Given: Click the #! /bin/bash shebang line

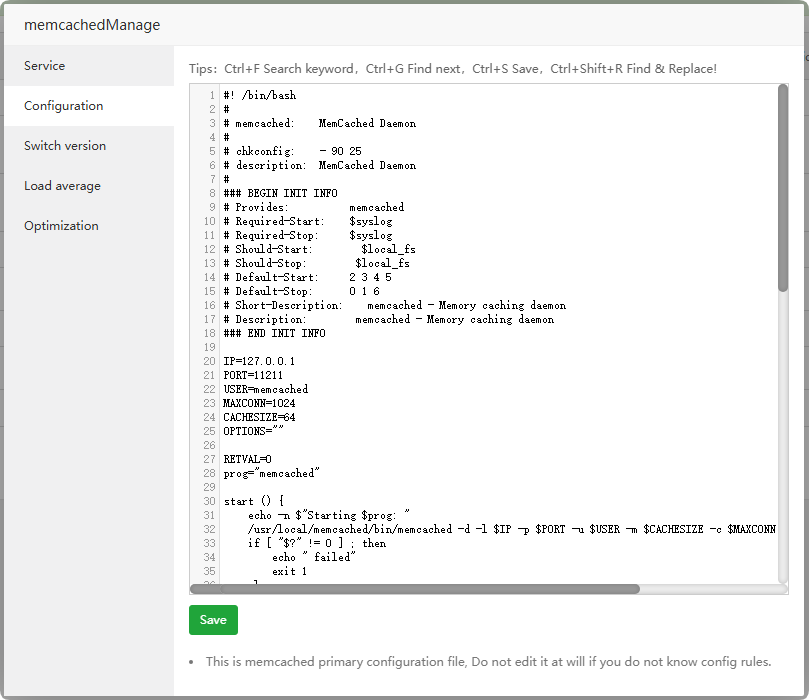Looking at the screenshot, I should [260, 95].
